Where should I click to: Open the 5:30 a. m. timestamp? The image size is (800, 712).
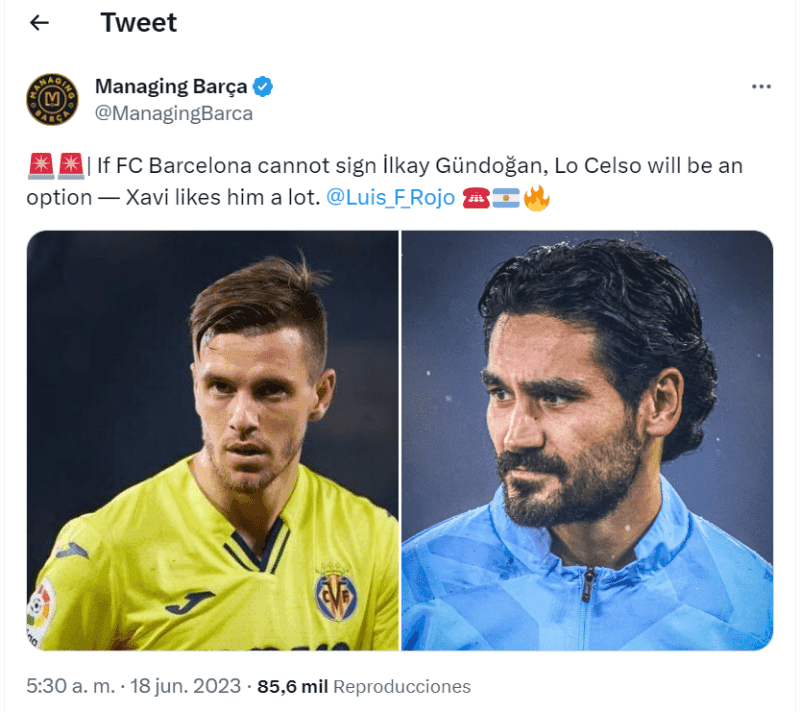(71, 686)
